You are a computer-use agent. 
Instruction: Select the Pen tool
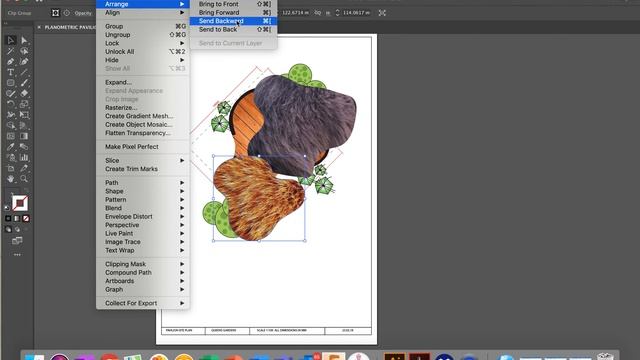coord(11,62)
